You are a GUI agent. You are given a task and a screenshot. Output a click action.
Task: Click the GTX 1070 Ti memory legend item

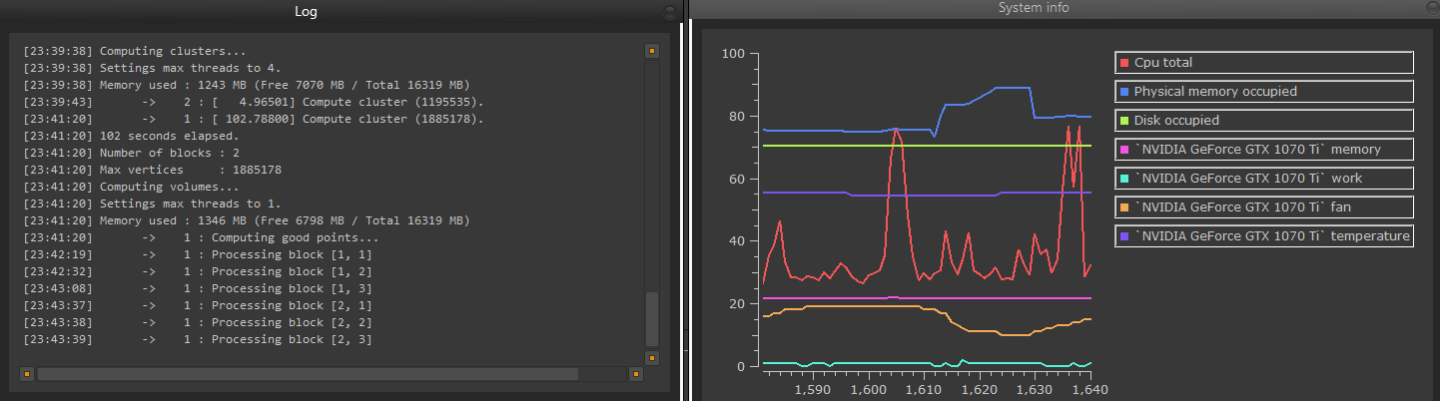coord(1264,150)
